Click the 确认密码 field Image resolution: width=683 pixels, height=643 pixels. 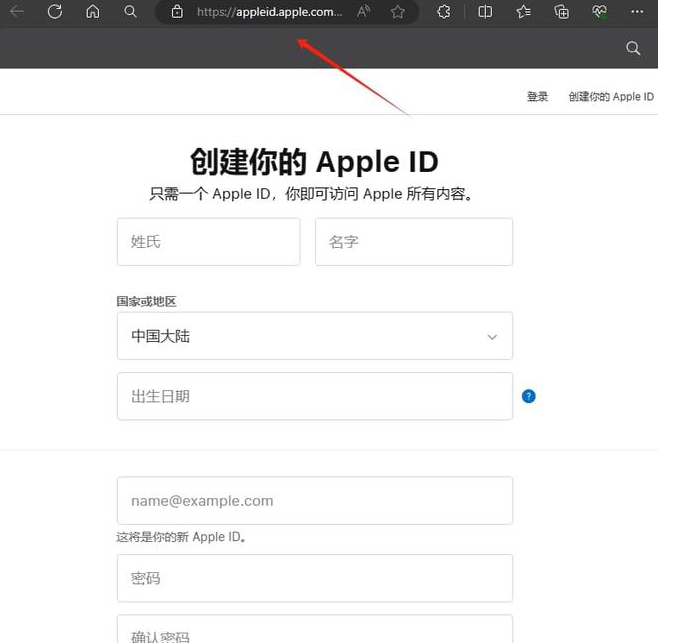pyautogui.click(x=314, y=630)
